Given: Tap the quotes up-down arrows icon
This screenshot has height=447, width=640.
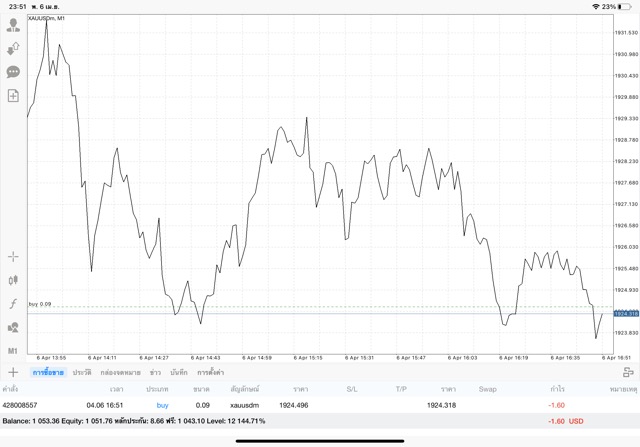Looking at the screenshot, I should (13, 48).
